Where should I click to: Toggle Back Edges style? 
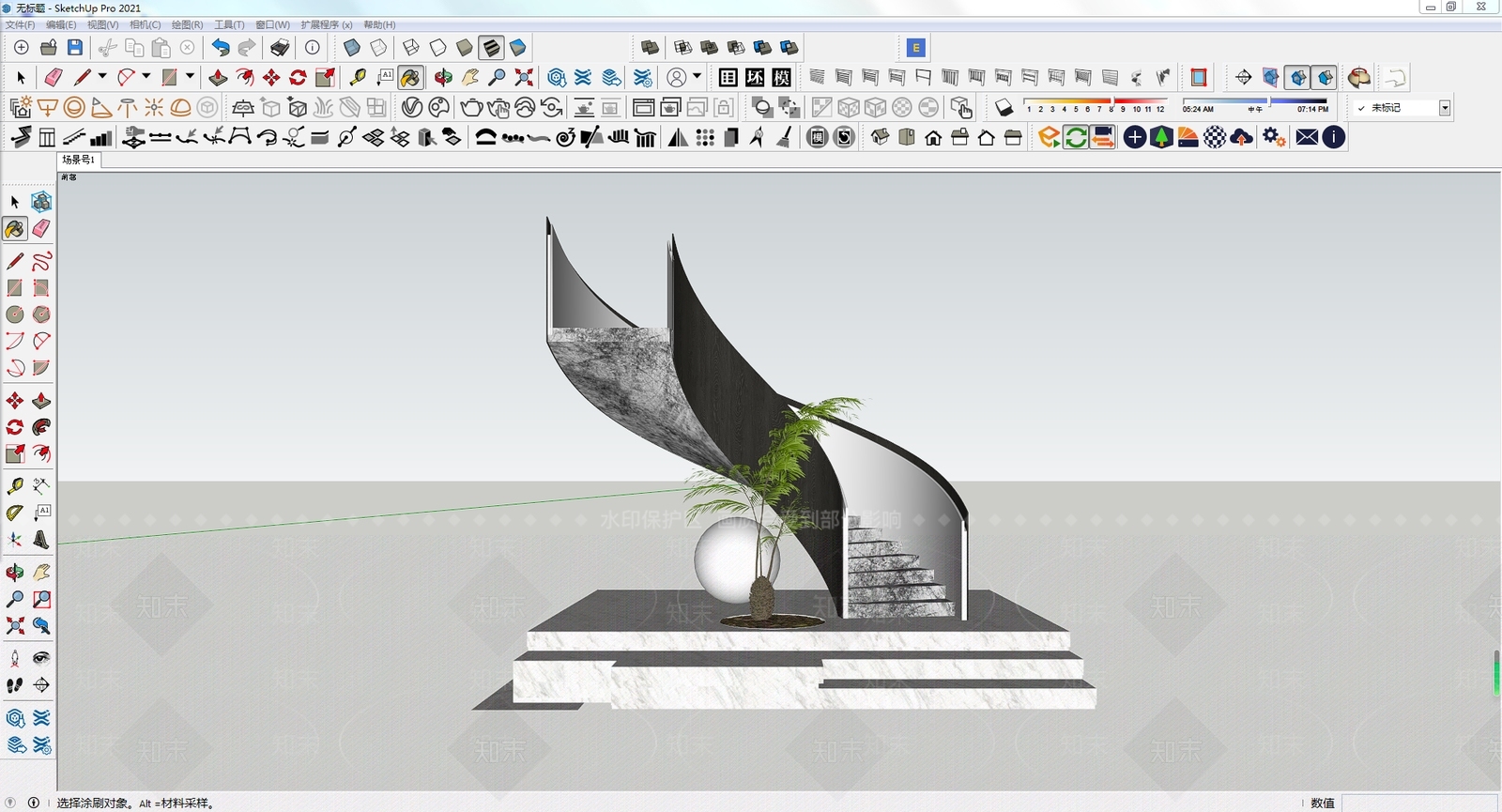(x=378, y=48)
